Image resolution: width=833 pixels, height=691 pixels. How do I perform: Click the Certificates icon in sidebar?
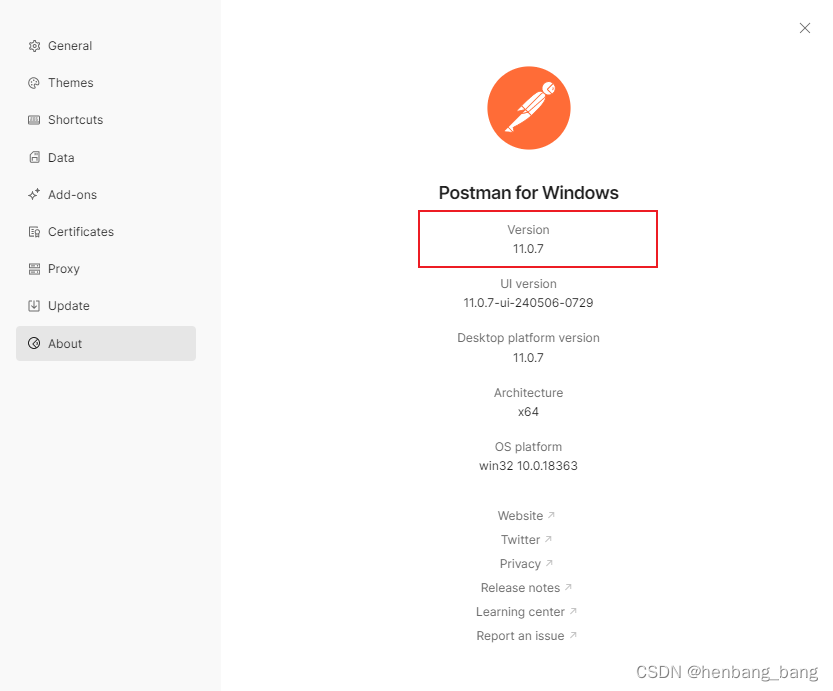(34, 232)
